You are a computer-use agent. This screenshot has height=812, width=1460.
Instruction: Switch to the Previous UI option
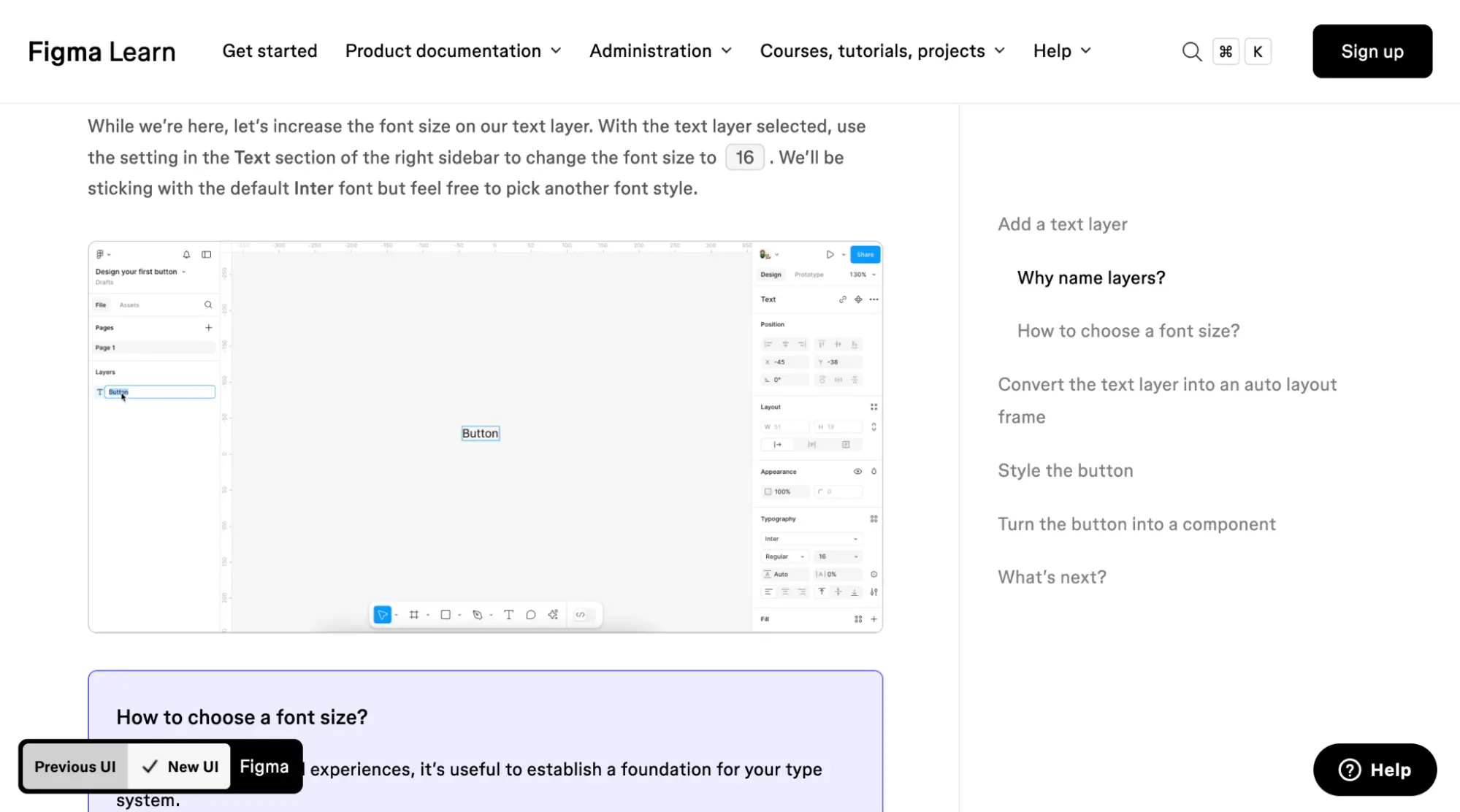pyautogui.click(x=75, y=767)
